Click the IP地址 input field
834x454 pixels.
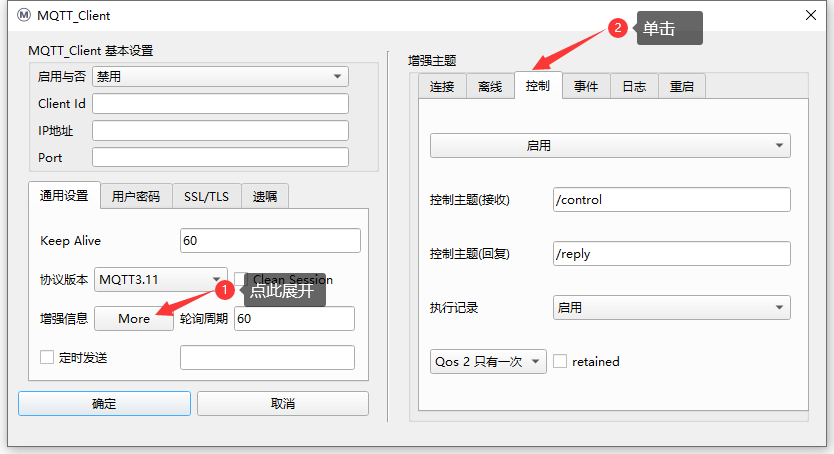pyautogui.click(x=220, y=131)
